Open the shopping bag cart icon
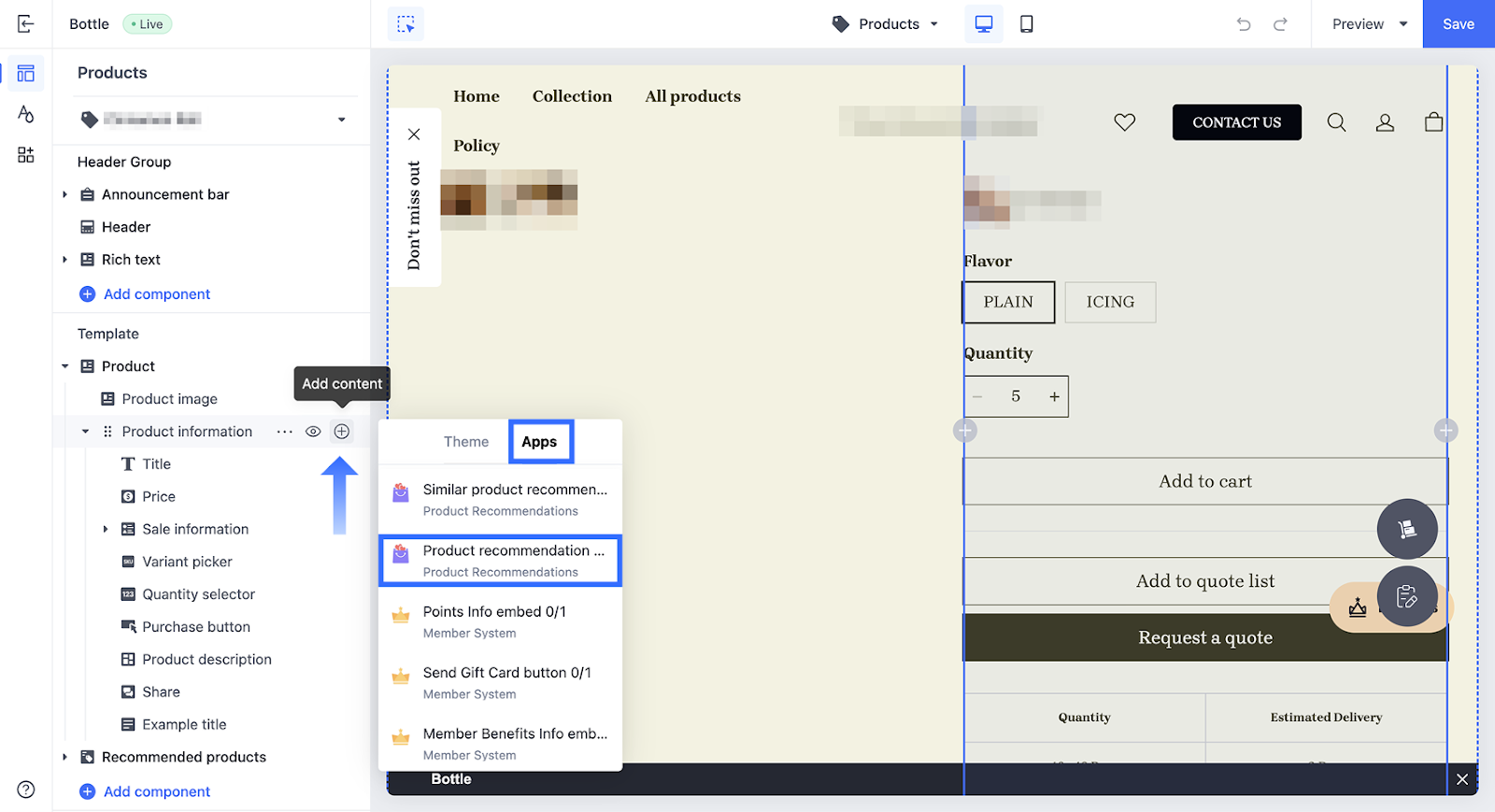Image resolution: width=1495 pixels, height=812 pixels. 1433,122
